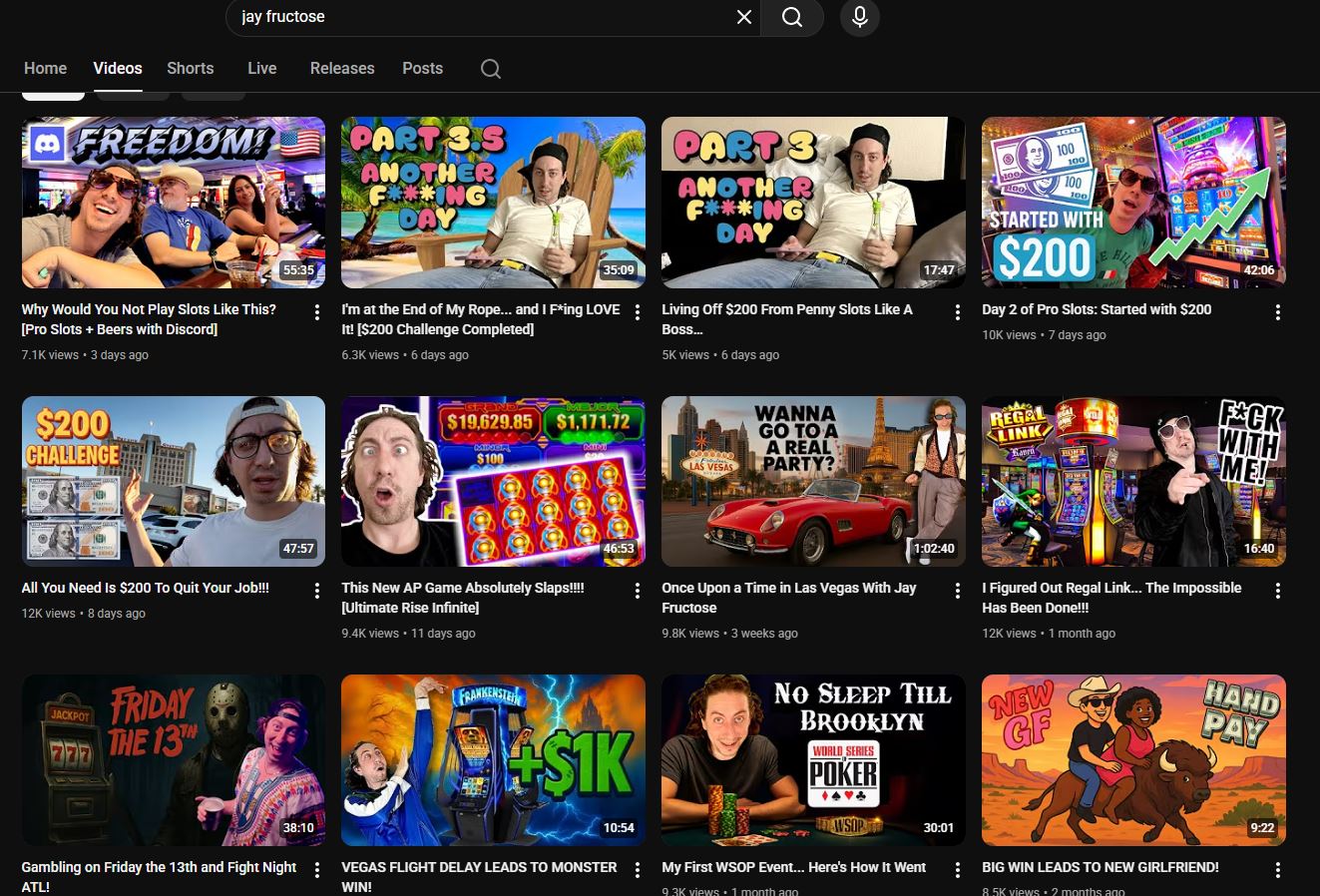Play the 'New GF Hand Pay' thumbnail (9:22)

[x=1133, y=760]
